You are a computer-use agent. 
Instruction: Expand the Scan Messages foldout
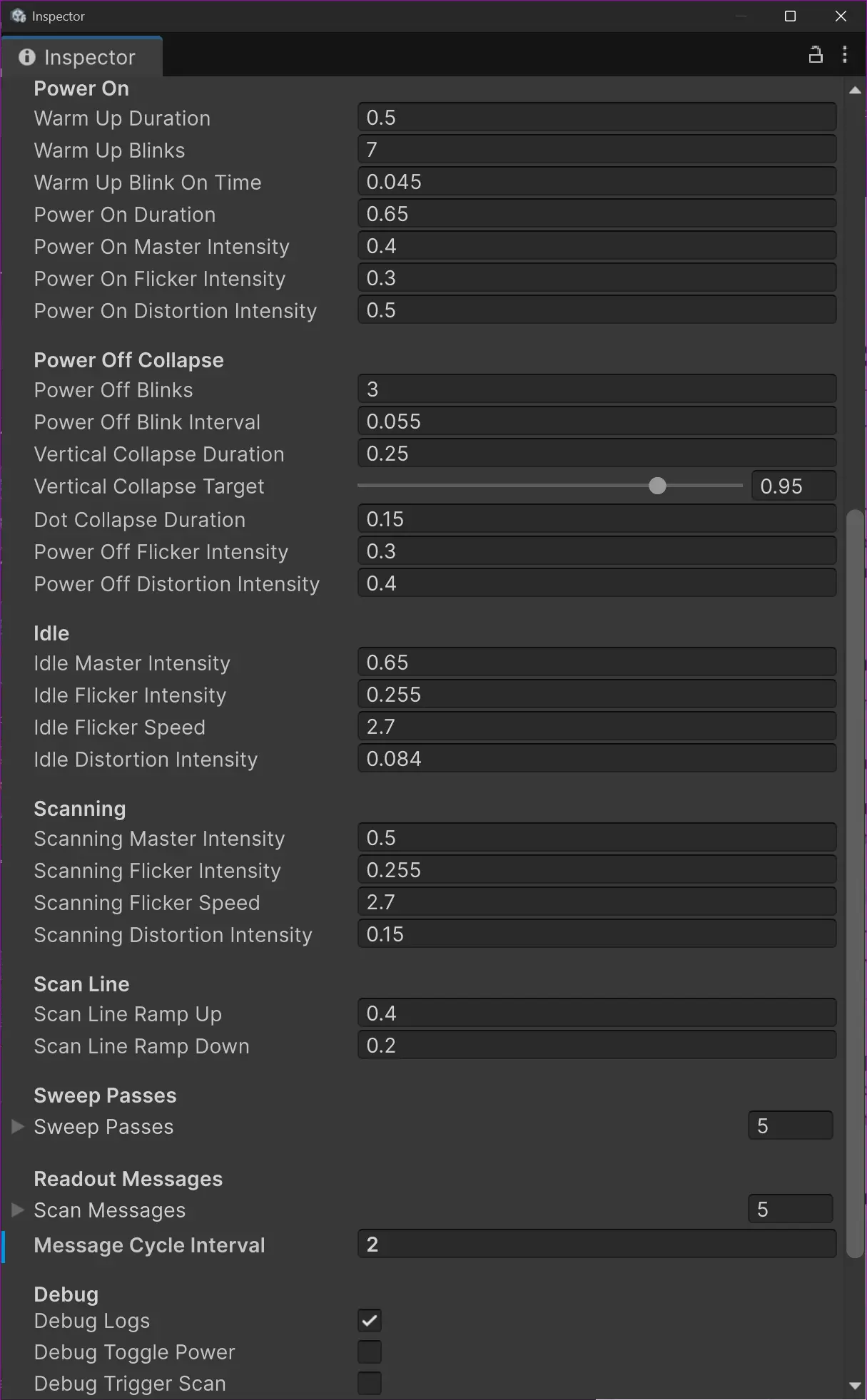17,1210
